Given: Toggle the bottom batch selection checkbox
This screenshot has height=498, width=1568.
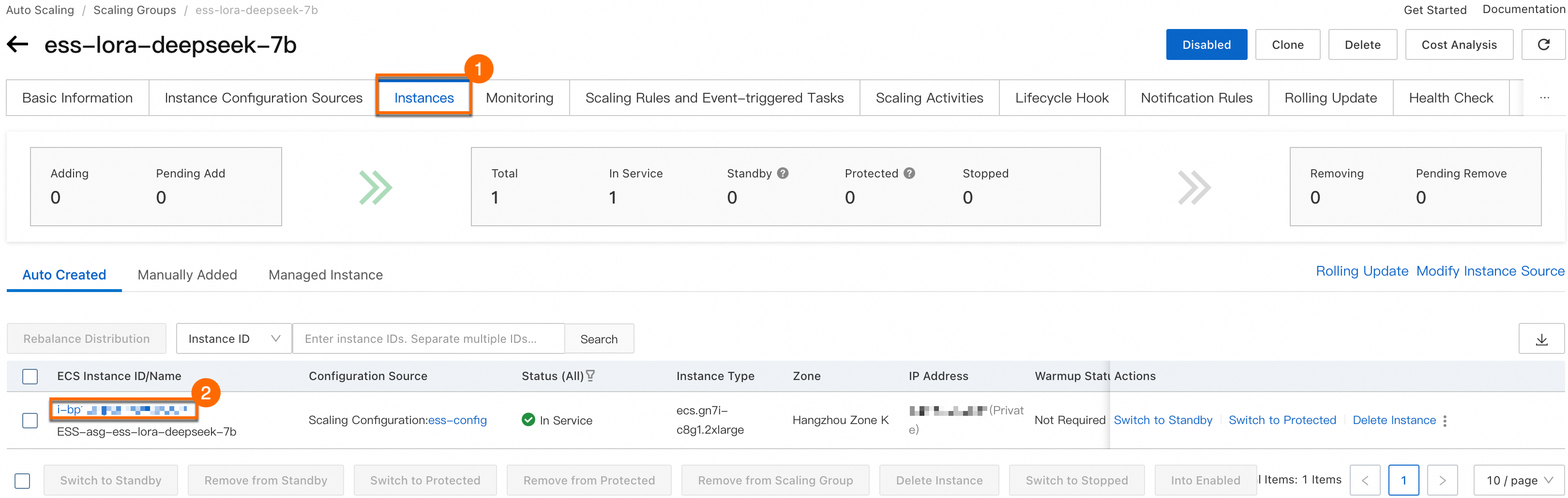Looking at the screenshot, I should 23,481.
